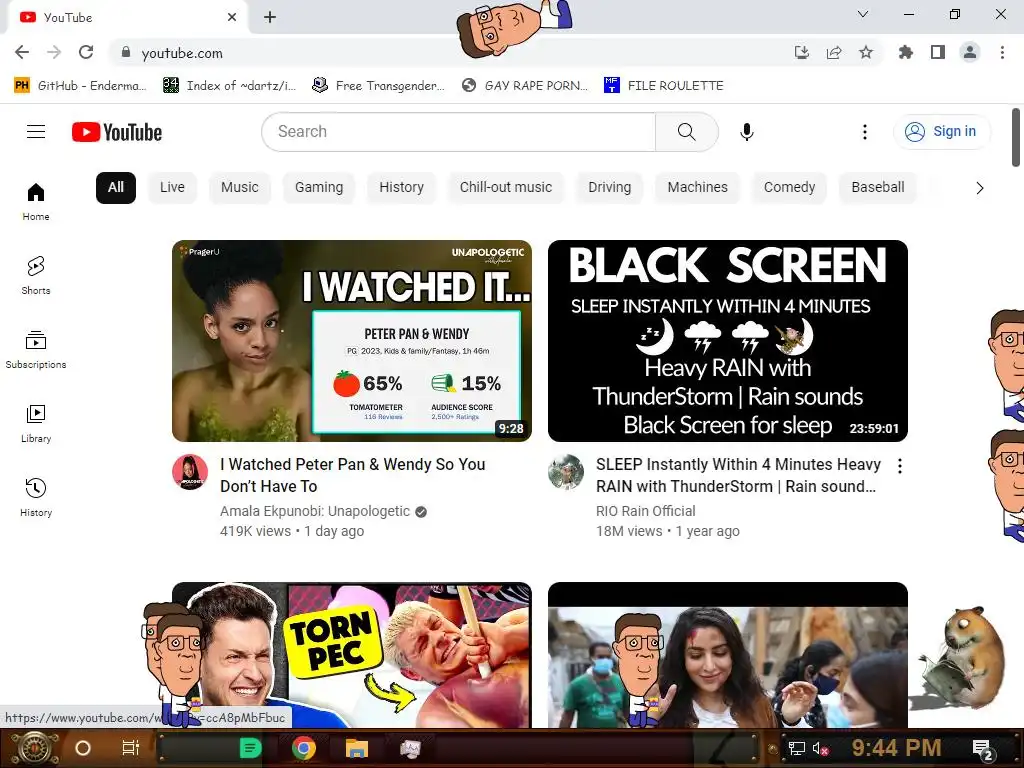Viewport: 1024px width, 768px height.
Task: Click install app icon in address bar
Action: click(802, 52)
